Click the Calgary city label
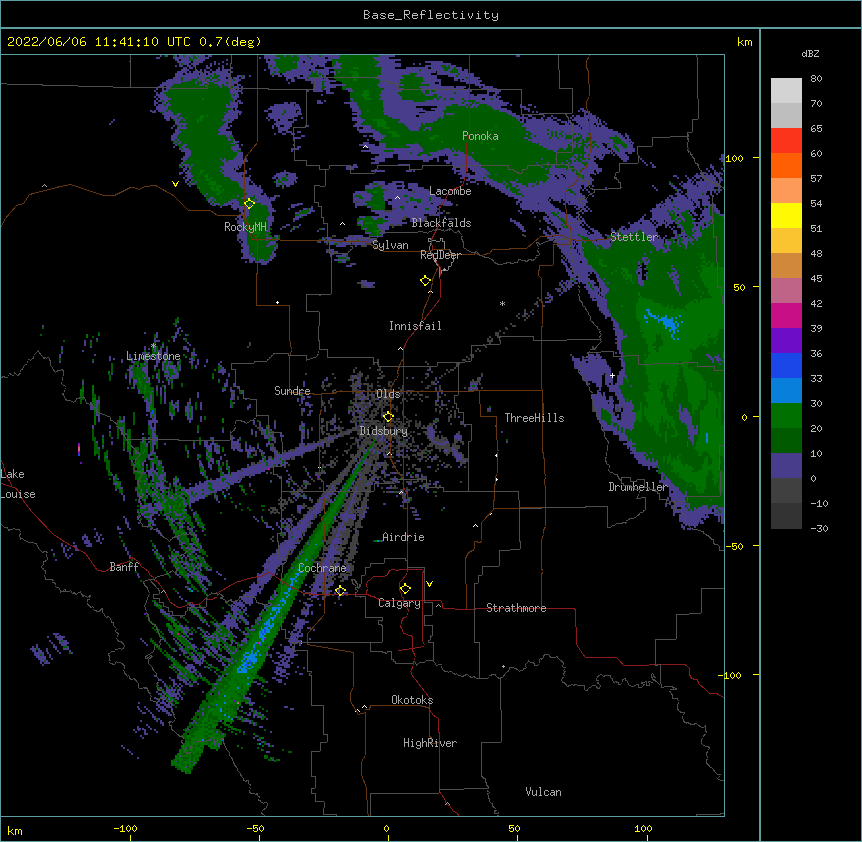Viewport: 862px width, 842px height. coord(399,603)
